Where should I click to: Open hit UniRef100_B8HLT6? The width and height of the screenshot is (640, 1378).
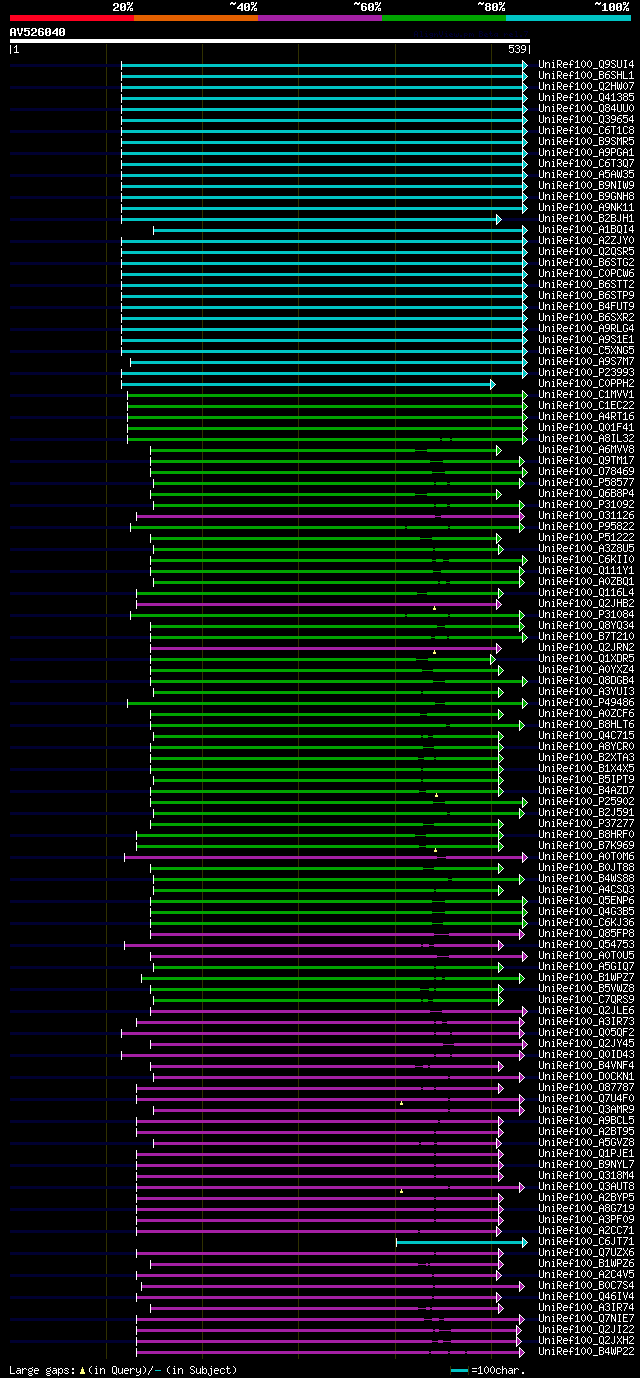tap(586, 724)
